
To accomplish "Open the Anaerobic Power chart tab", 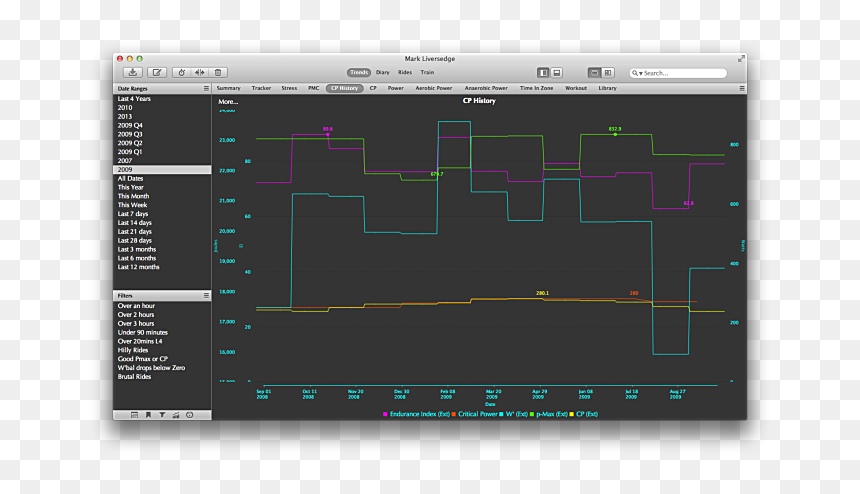I will 486,88.
